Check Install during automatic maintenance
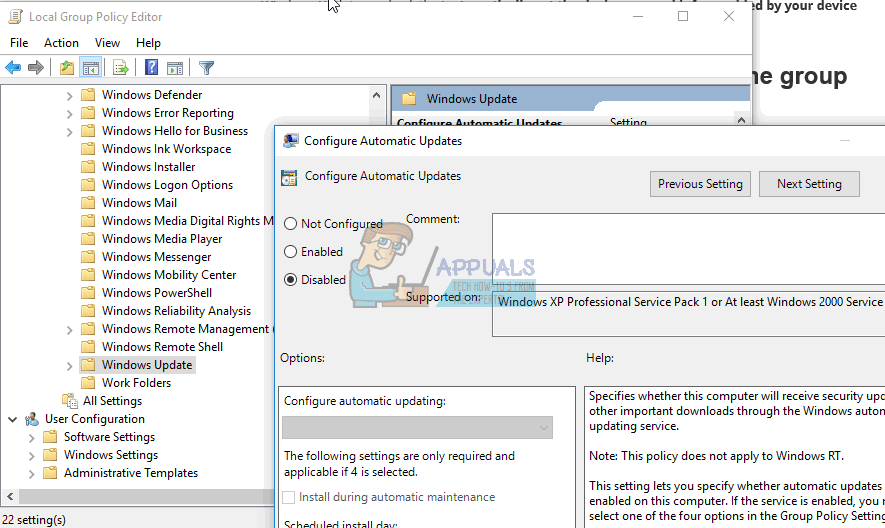Screen dimensions: 885x528 click(x=288, y=497)
